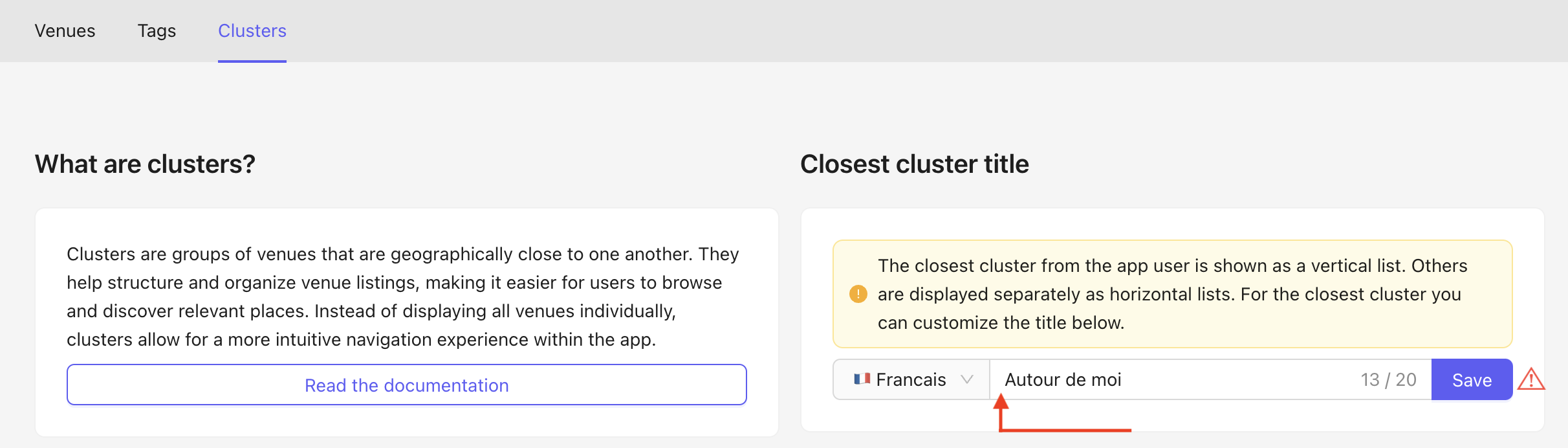Focus the 'Autour de moi' title input
1568x448 pixels.
[1164, 379]
